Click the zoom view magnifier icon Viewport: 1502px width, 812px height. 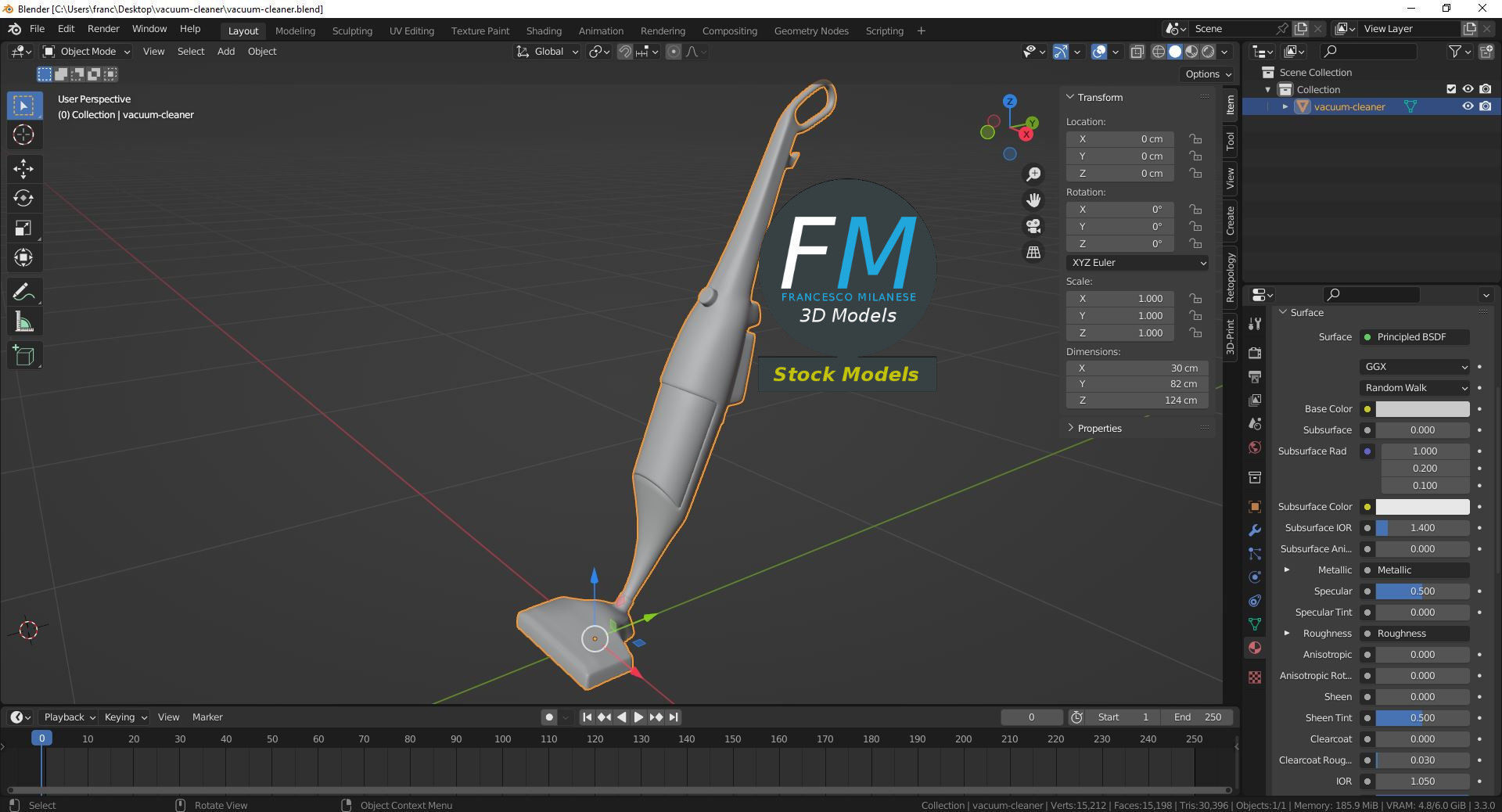pos(1033,174)
